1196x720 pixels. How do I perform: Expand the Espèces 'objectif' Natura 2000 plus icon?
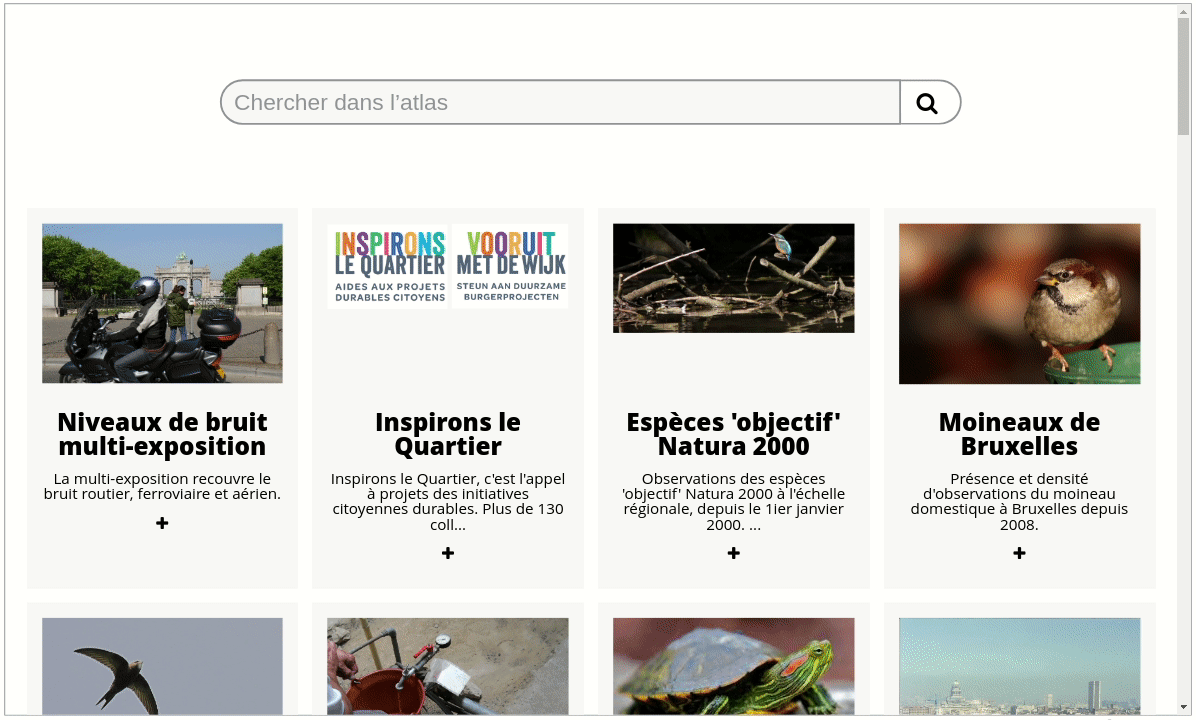[734, 553]
